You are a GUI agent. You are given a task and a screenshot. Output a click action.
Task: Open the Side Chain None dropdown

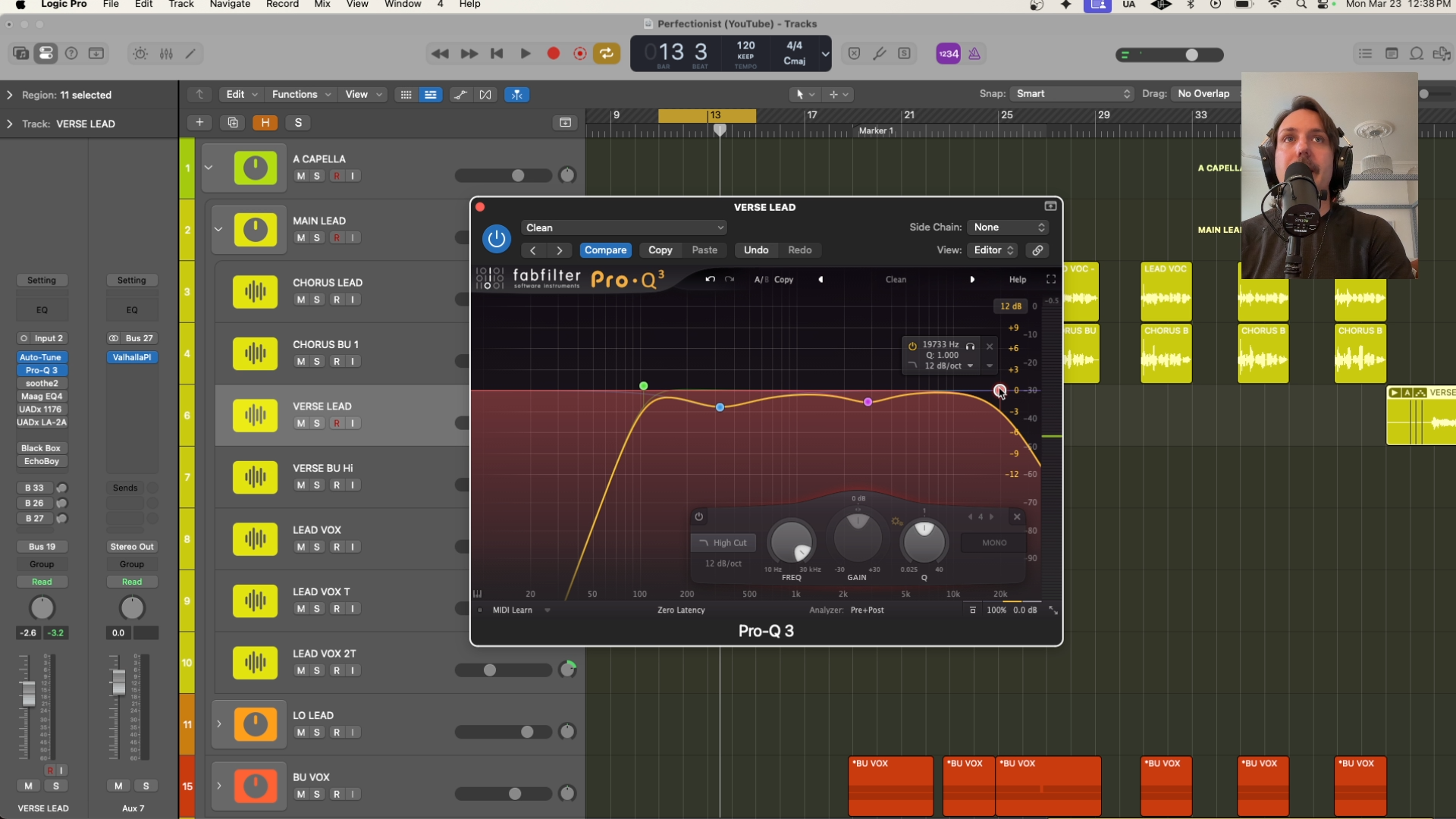coord(1009,227)
